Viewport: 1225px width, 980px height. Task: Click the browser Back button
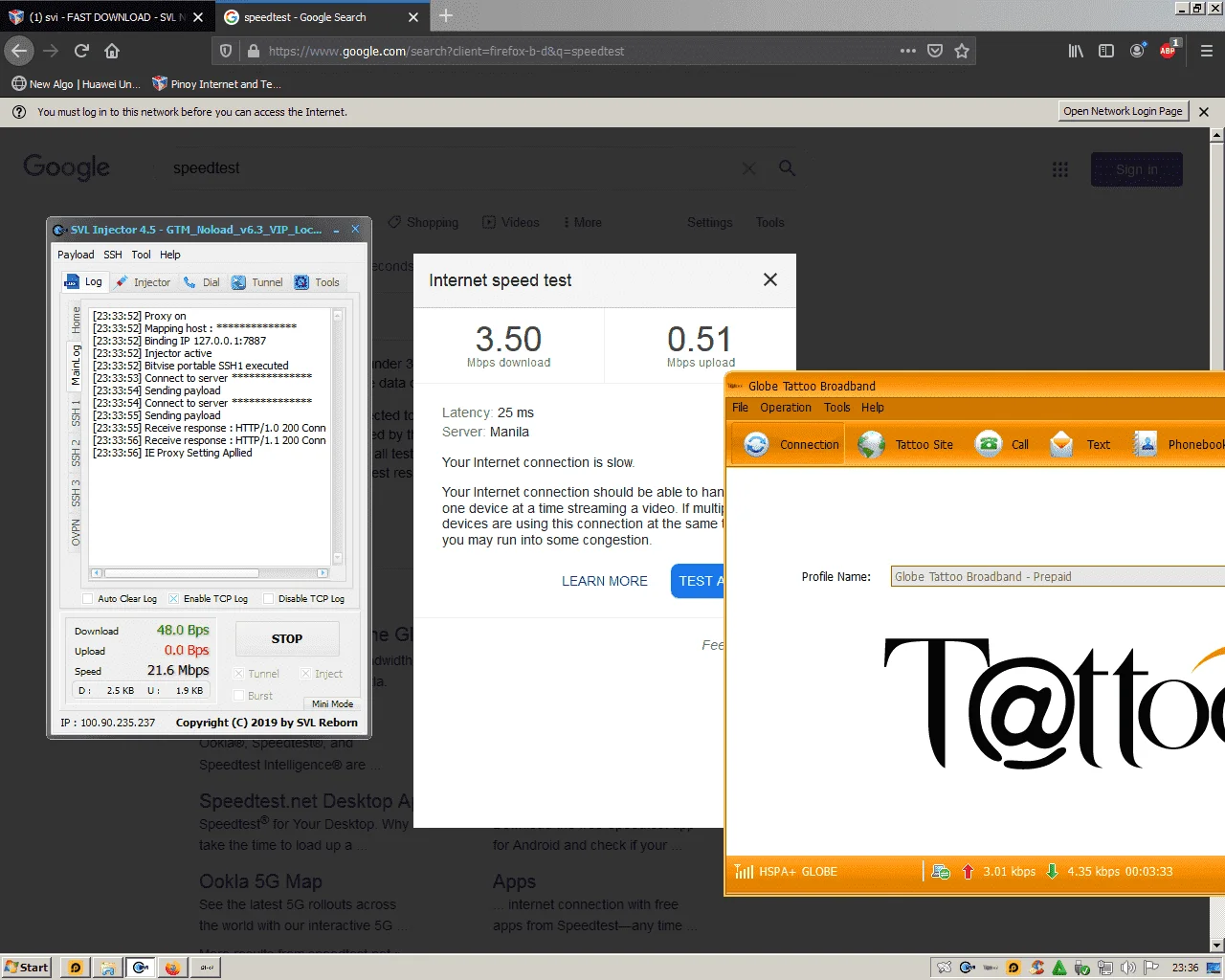tap(19, 51)
